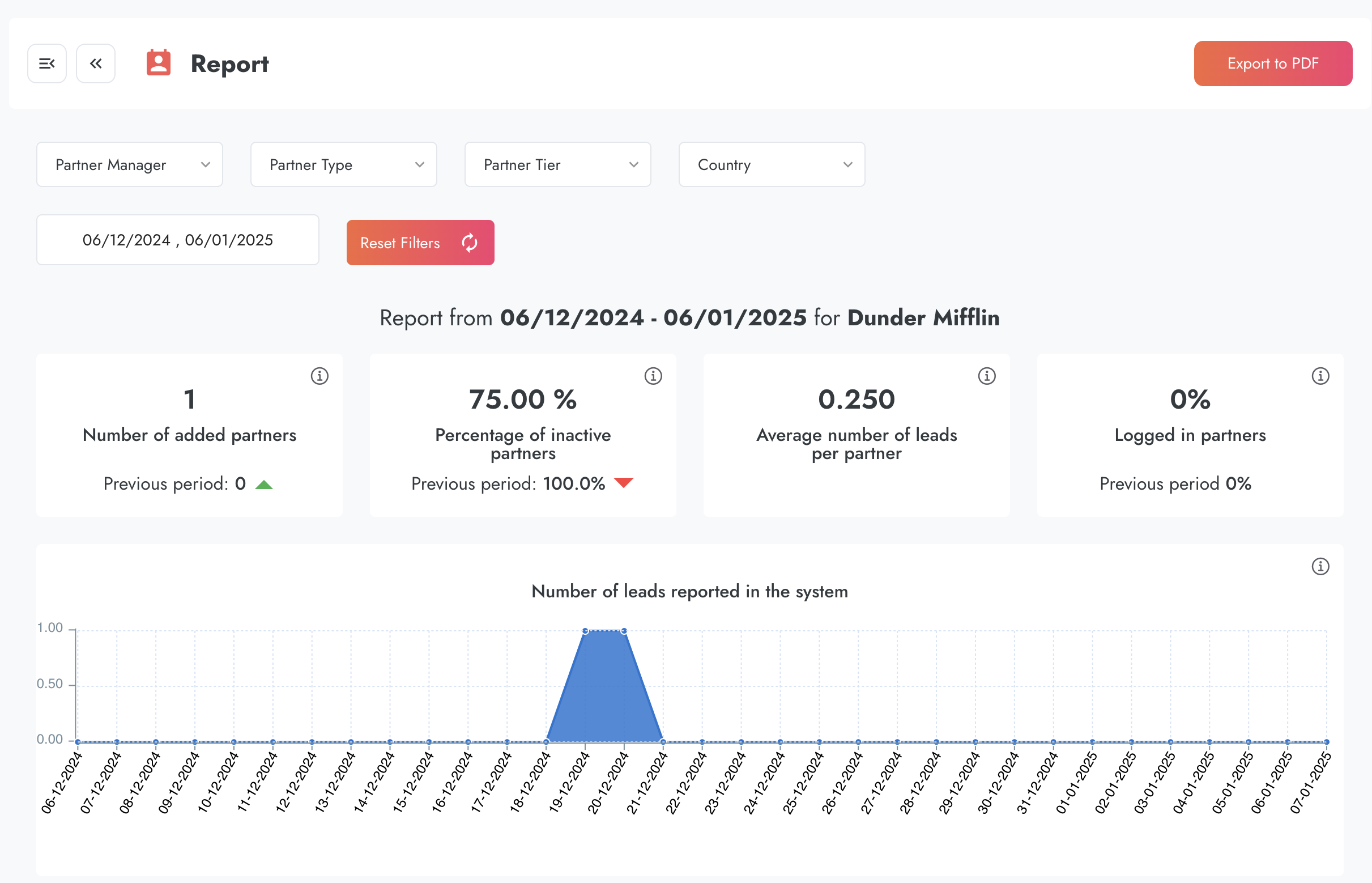Select the 20-12-2024 chart data point
Viewport: 1372px width, 883px height.
[624, 631]
